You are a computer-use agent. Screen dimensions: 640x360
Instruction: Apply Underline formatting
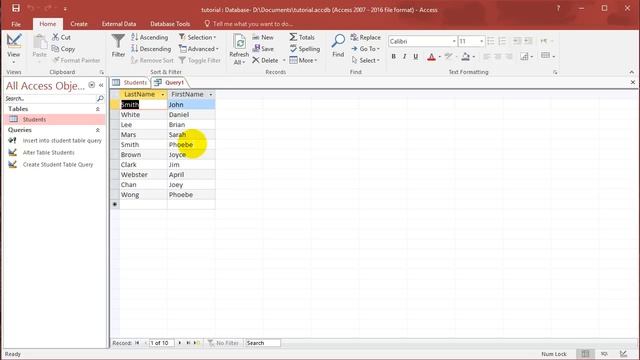tap(416, 57)
